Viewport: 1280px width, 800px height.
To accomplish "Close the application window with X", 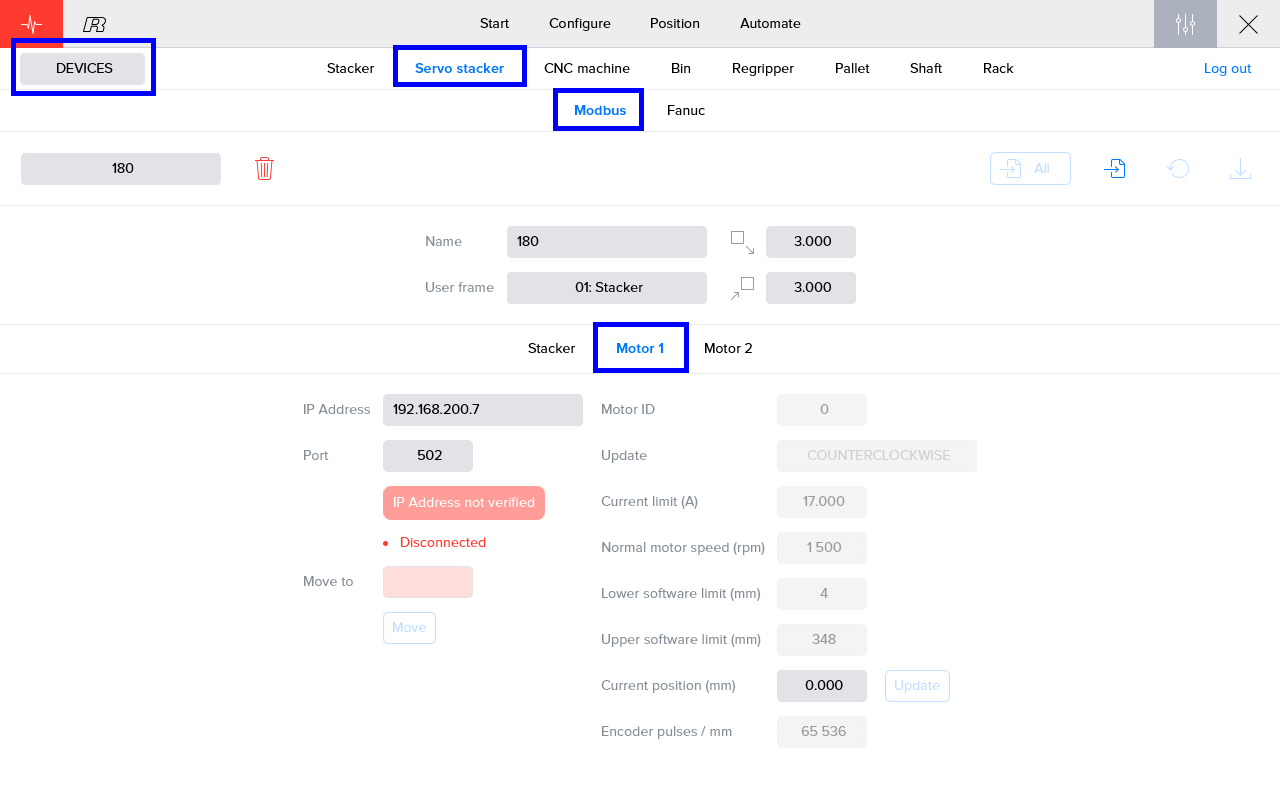I will click(x=1248, y=24).
